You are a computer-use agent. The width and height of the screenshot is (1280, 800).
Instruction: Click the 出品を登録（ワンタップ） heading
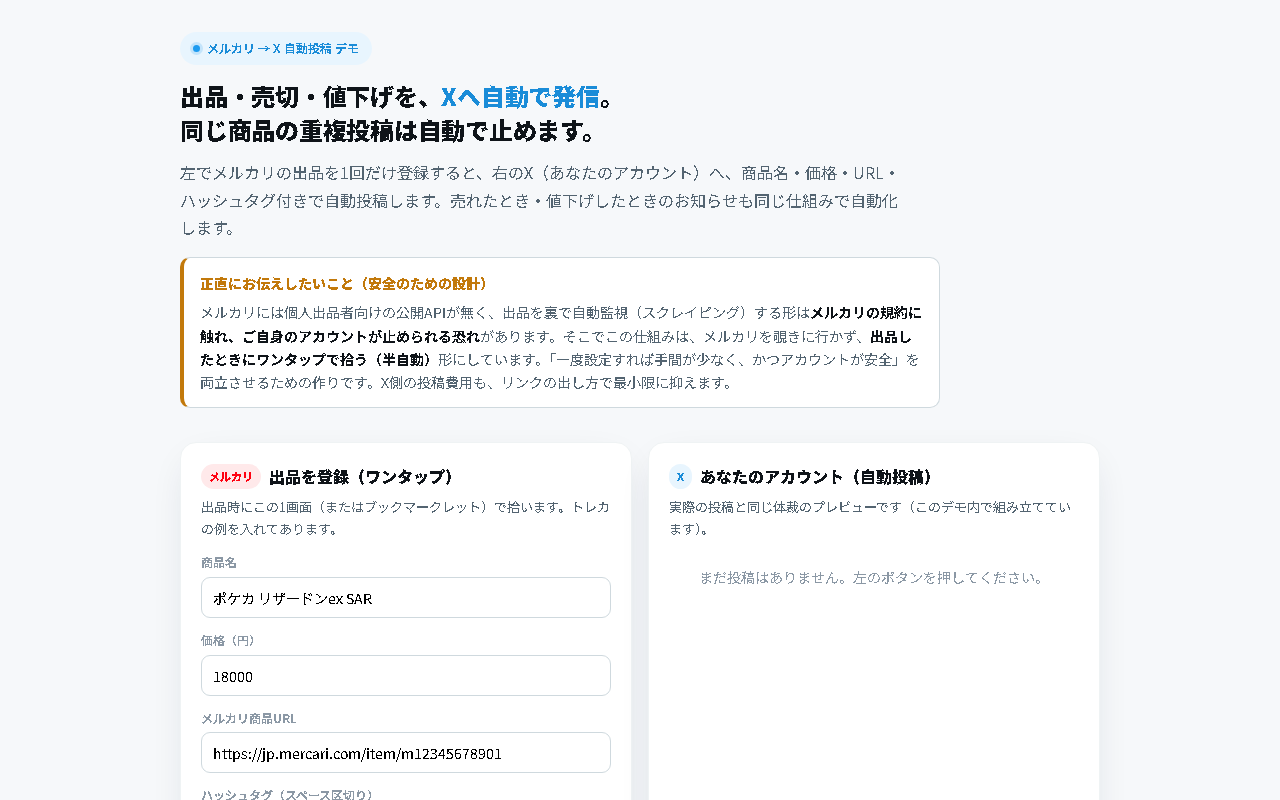click(x=362, y=477)
